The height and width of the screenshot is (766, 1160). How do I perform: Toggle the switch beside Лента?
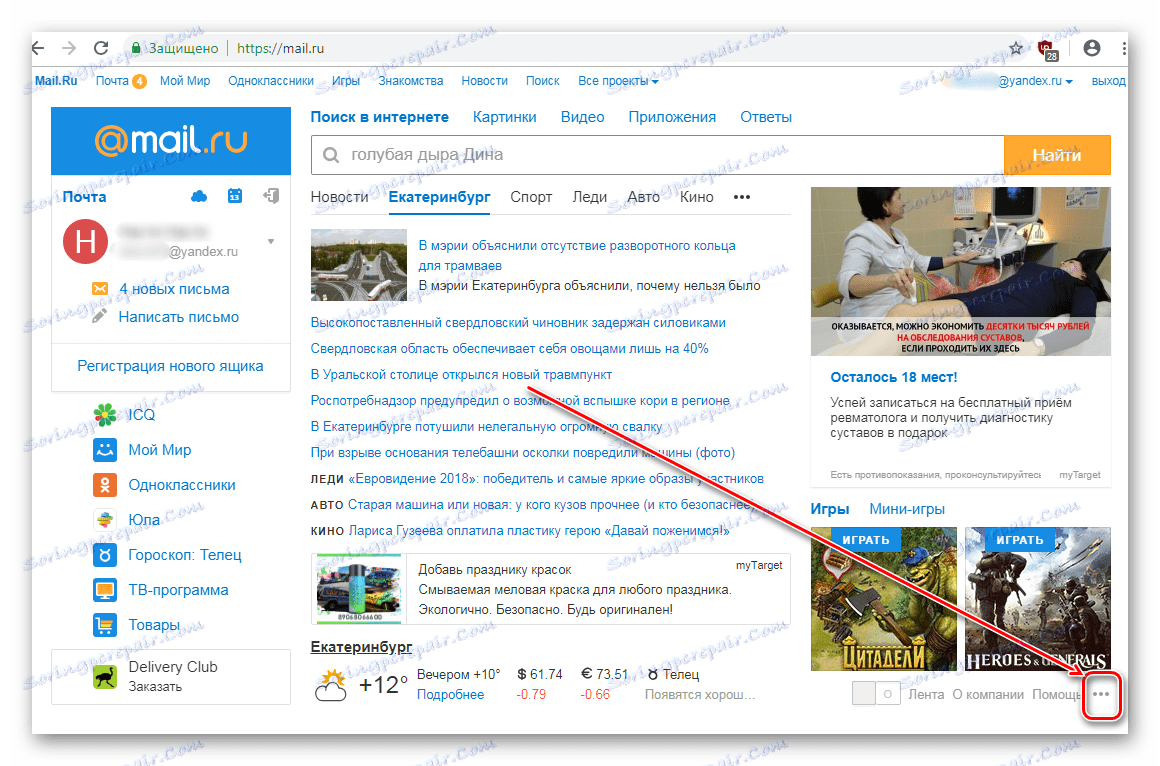(x=876, y=694)
